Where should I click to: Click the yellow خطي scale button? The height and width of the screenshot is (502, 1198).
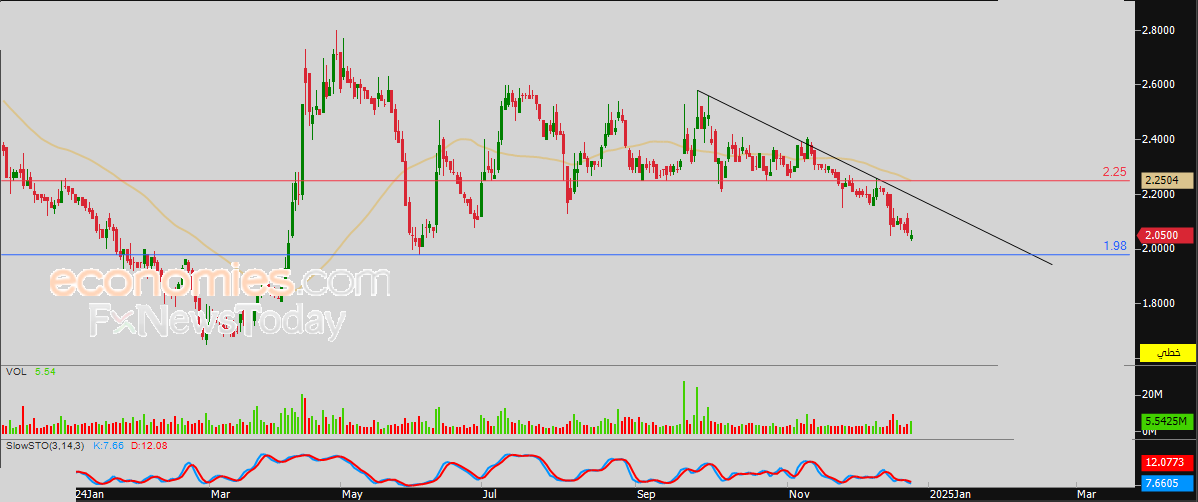coord(1167,353)
